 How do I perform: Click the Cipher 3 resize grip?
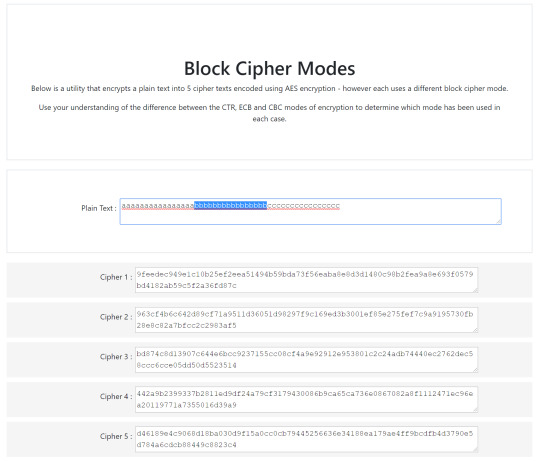475,370
